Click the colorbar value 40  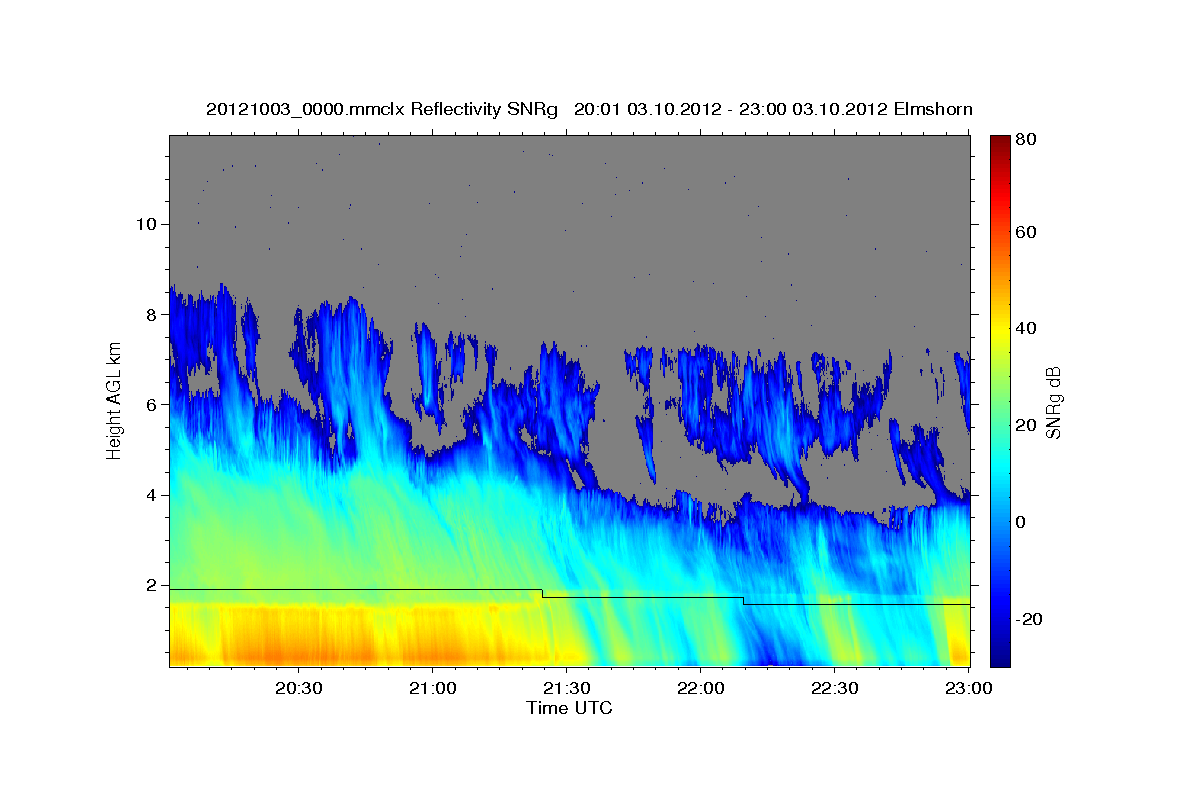point(1025,329)
